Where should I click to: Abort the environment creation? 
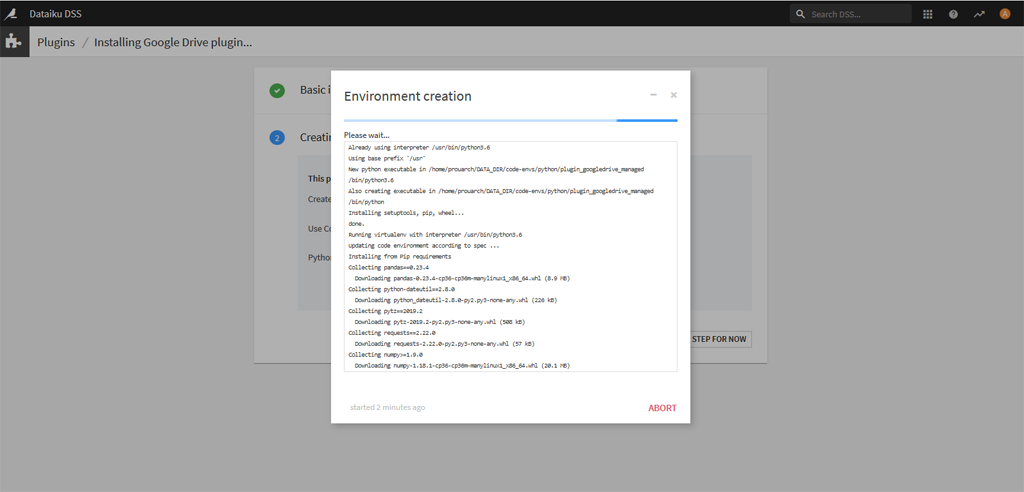662,408
